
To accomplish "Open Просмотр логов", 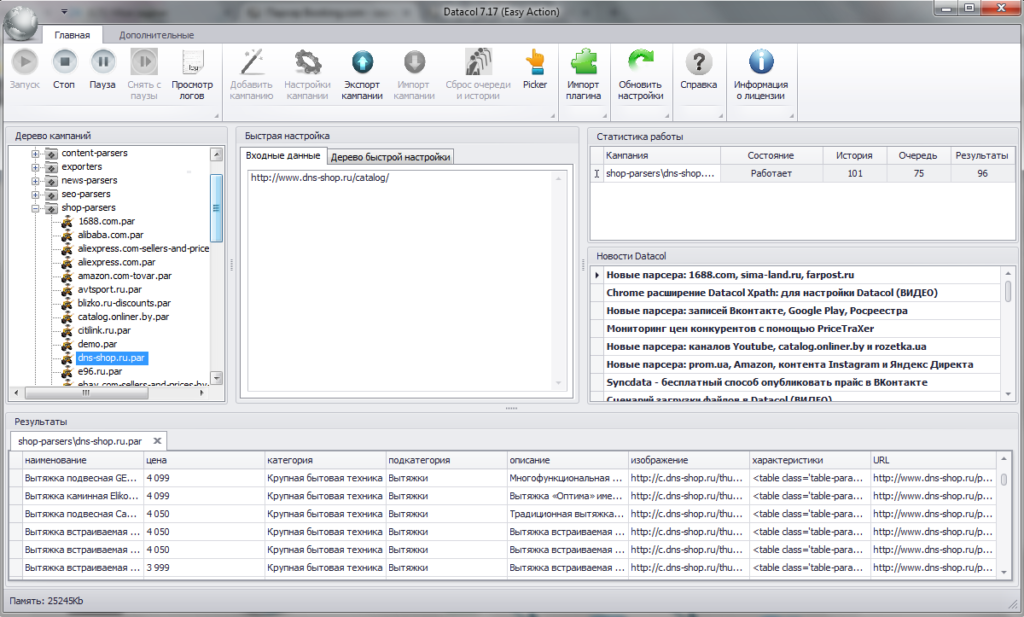I will 192,74.
